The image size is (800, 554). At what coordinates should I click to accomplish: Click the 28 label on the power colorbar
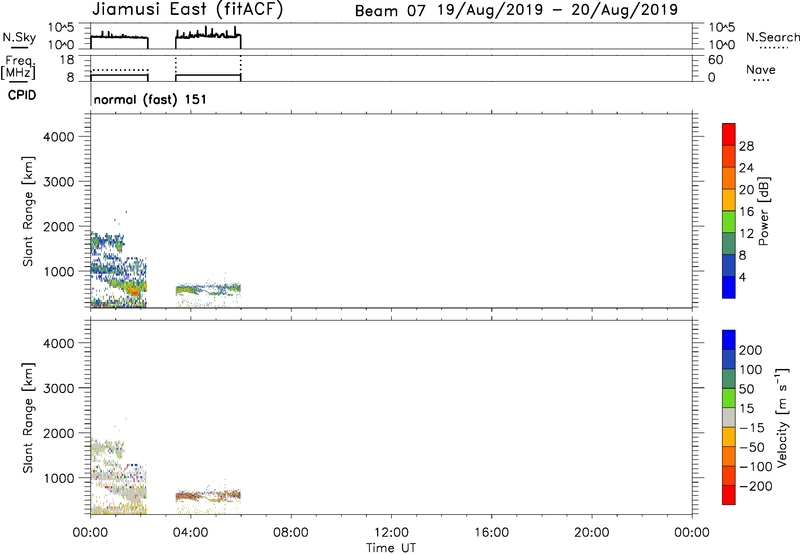(x=746, y=146)
